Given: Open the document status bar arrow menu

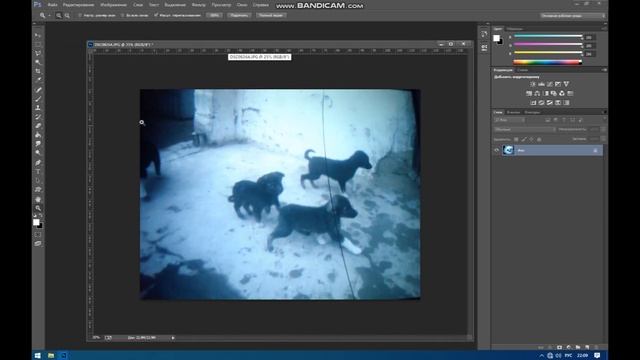Looking at the screenshot, I should pos(173,338).
